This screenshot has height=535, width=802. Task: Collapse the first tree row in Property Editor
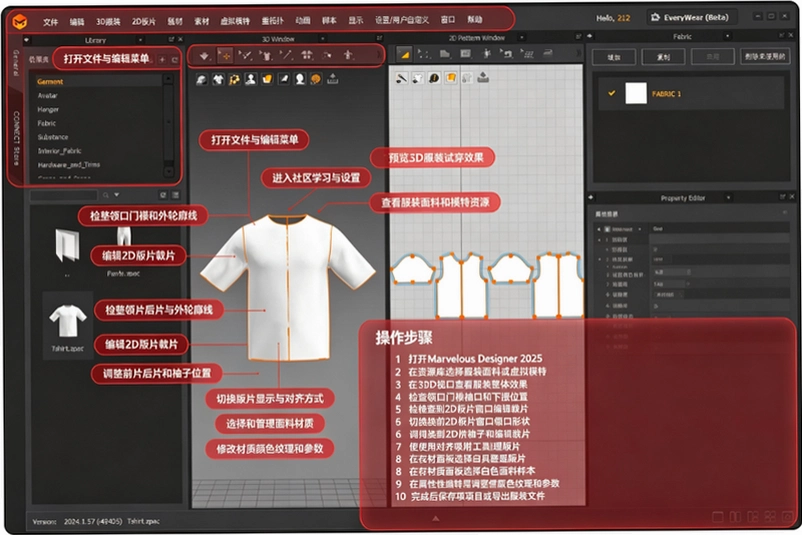click(x=599, y=229)
